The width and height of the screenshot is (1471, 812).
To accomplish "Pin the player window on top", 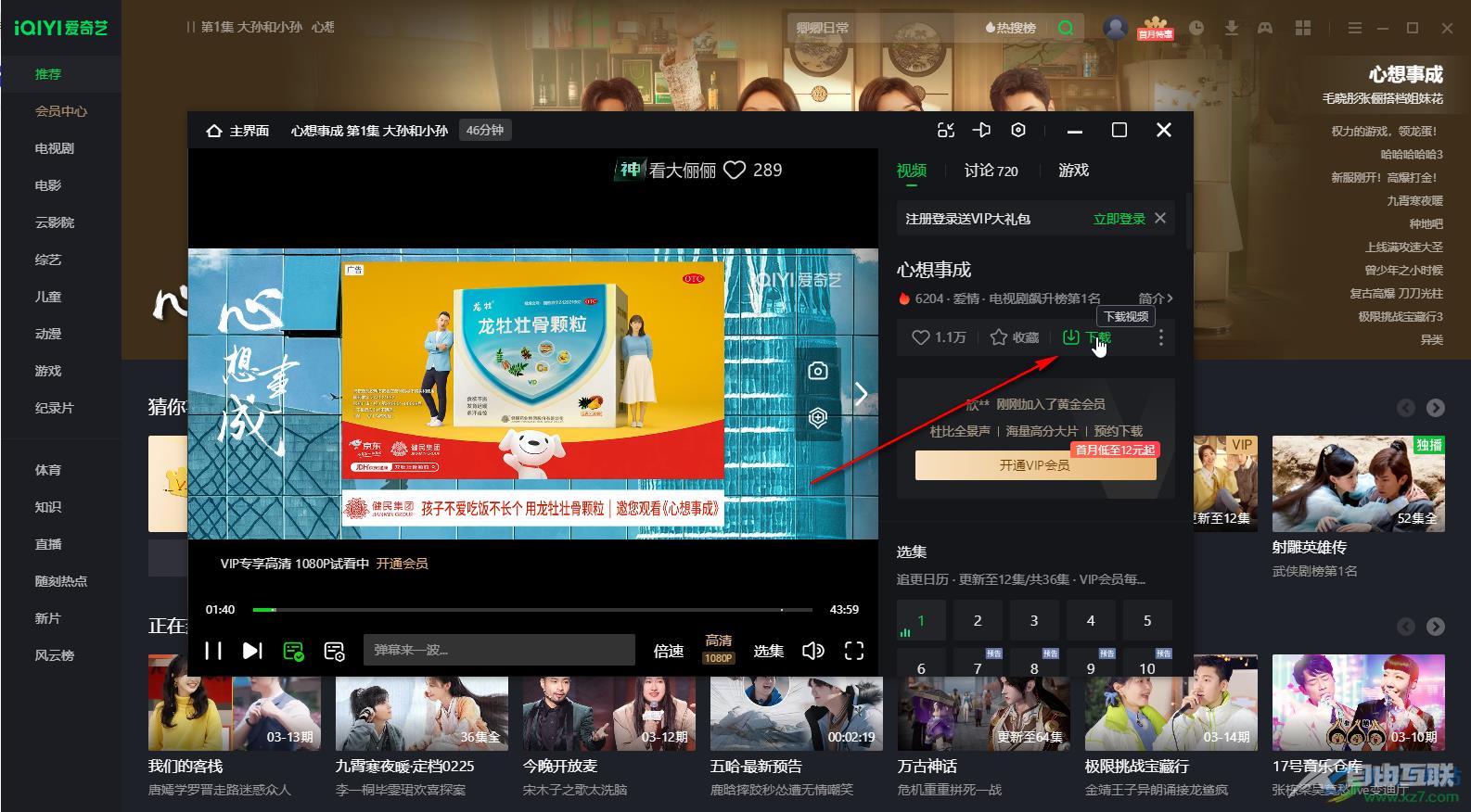I will pos(982,131).
